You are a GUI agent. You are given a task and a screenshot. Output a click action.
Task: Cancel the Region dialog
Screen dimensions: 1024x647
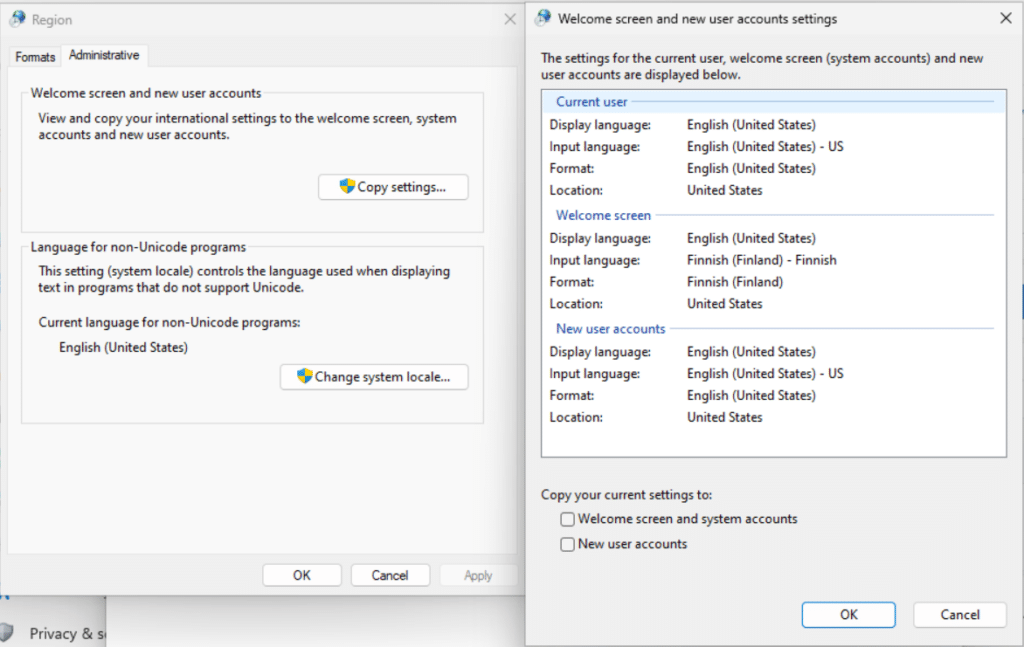tap(390, 575)
